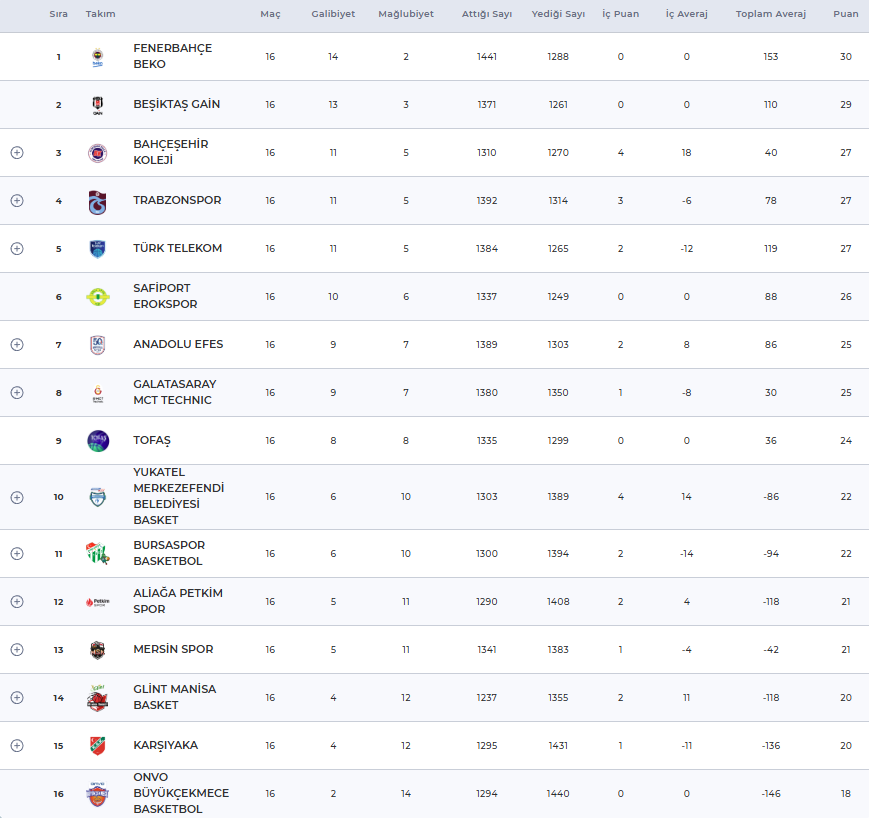Click the Toplam Averaj column header

(770, 15)
